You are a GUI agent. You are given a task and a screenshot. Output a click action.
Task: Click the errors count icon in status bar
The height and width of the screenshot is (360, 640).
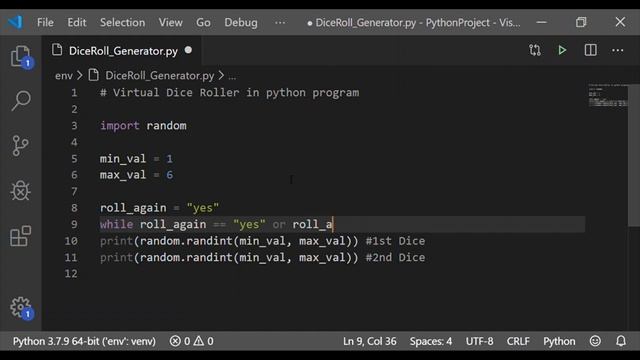(x=180, y=341)
